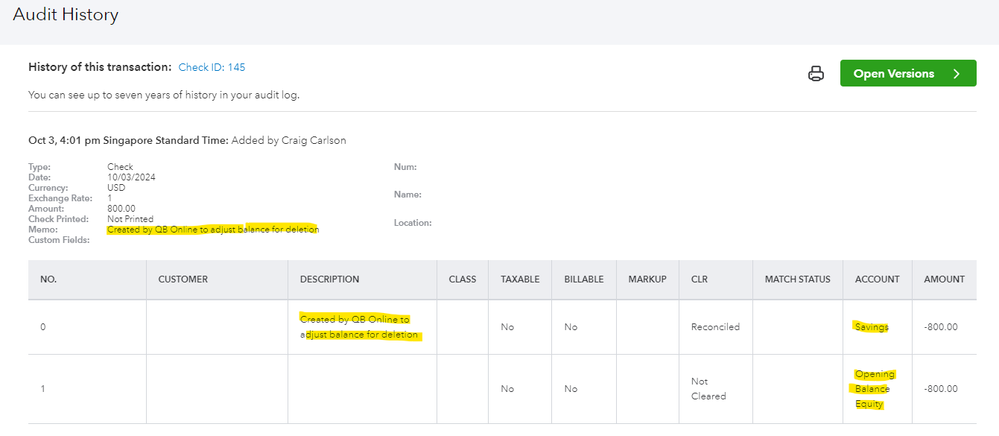Select the CUSTOMER column header
This screenshot has height=436, width=999.
(183, 280)
